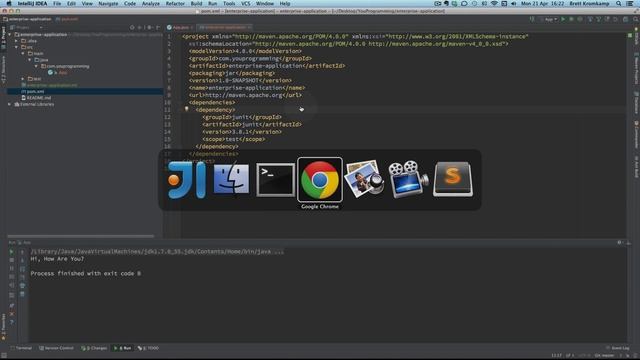Switch to the App.java editor tab
Viewport: 640px width, 360px height.
(x=180, y=27)
